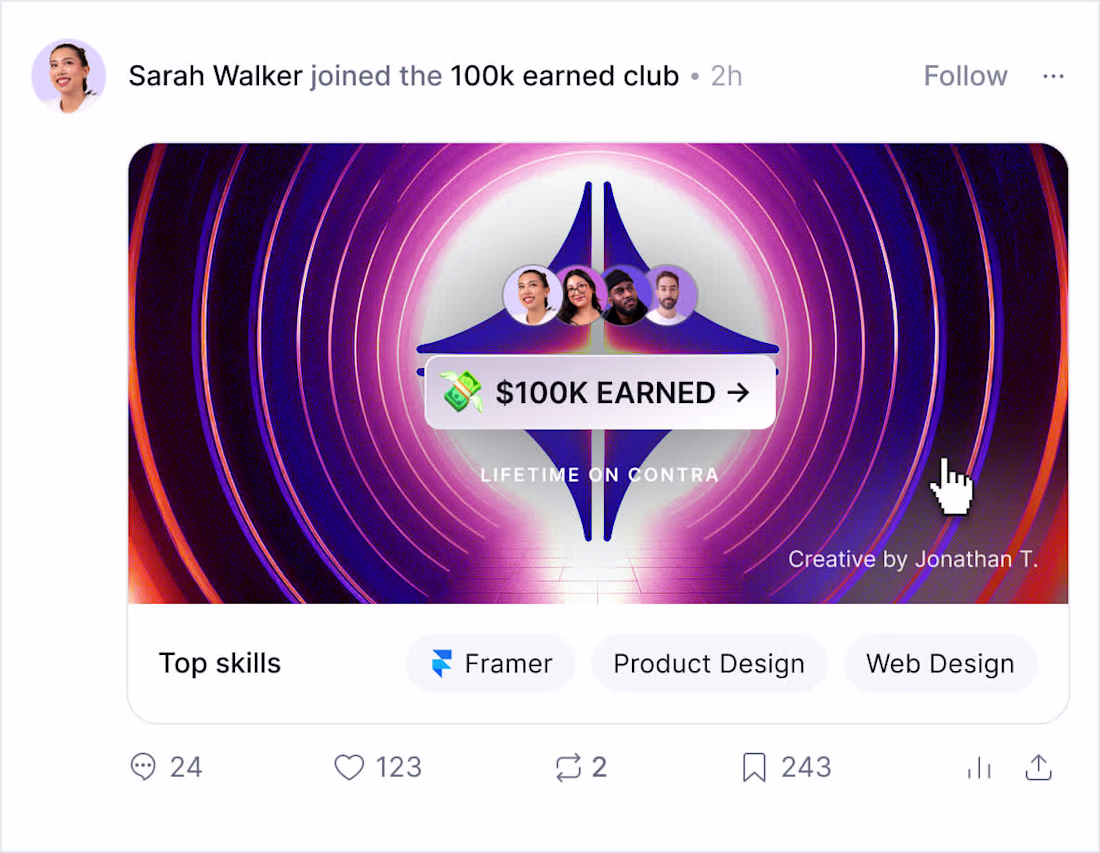The height and width of the screenshot is (853, 1100).
Task: Open Sarah Walker's profile avatar
Action: click(x=69, y=76)
